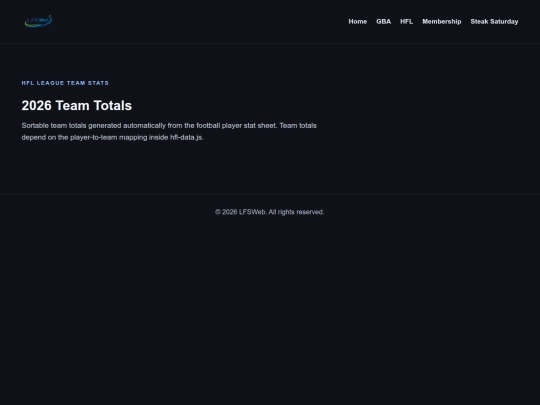Click All rights reserved in the footer

click(296, 212)
